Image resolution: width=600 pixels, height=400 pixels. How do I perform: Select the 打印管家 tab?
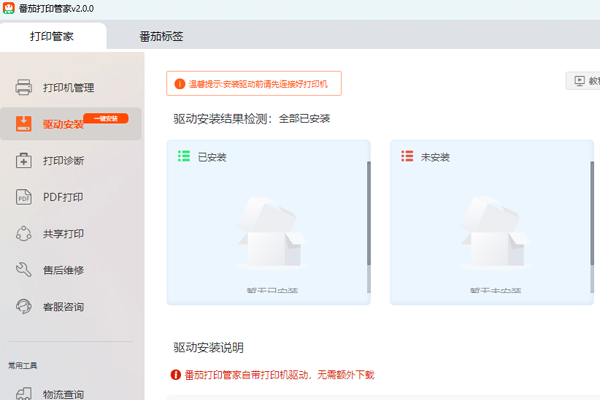[52, 37]
